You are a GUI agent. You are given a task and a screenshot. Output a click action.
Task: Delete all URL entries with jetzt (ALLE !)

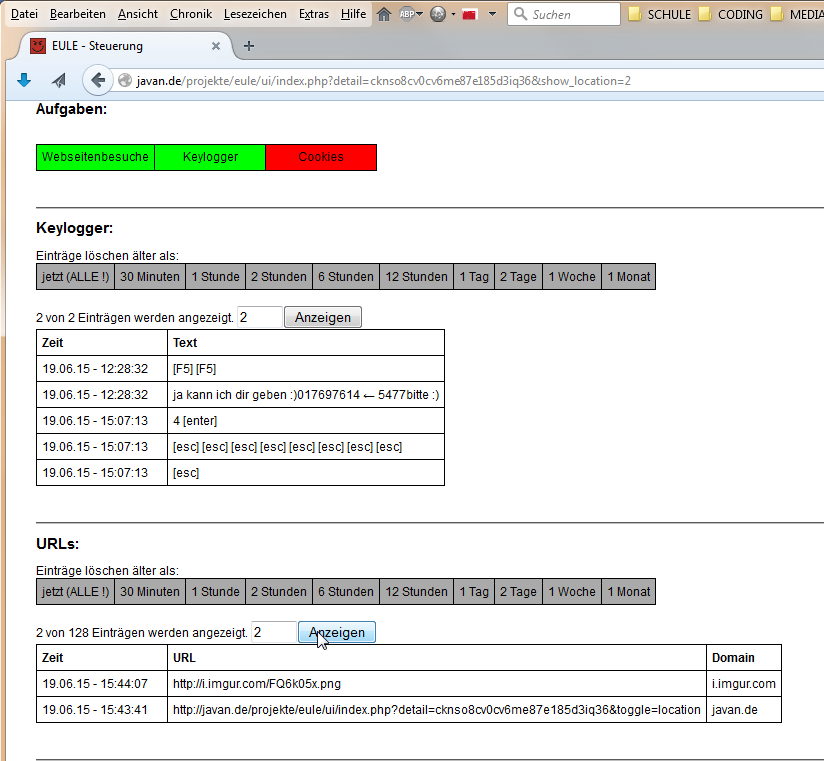coord(75,592)
